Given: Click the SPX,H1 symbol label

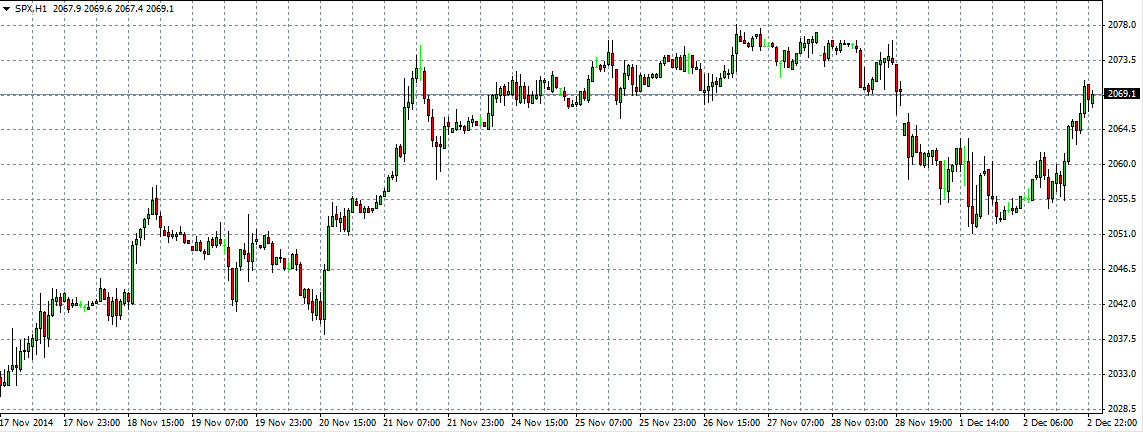Looking at the screenshot, I should coord(31,8).
